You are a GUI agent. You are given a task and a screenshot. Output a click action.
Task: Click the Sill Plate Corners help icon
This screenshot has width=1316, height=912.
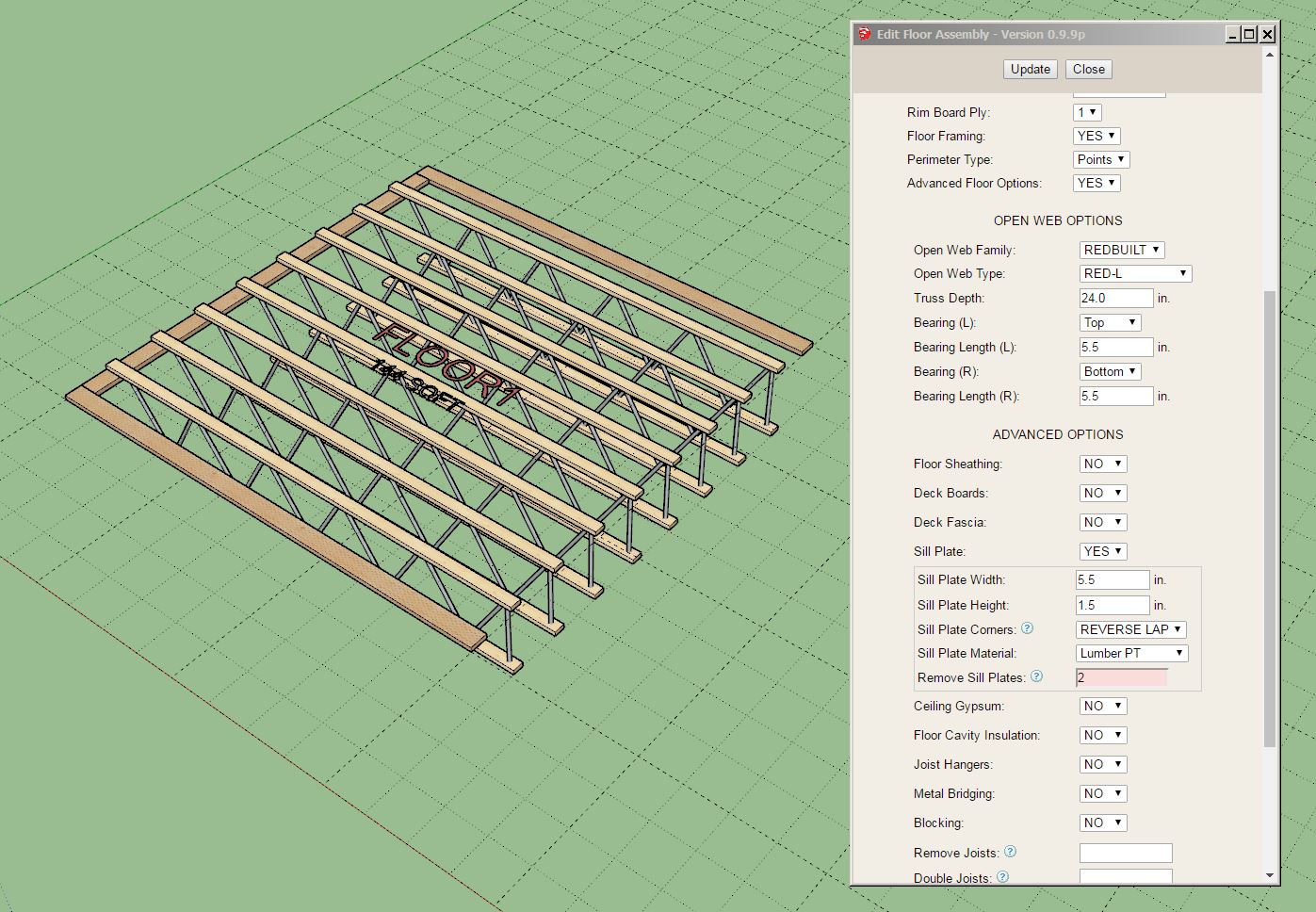click(x=1028, y=628)
